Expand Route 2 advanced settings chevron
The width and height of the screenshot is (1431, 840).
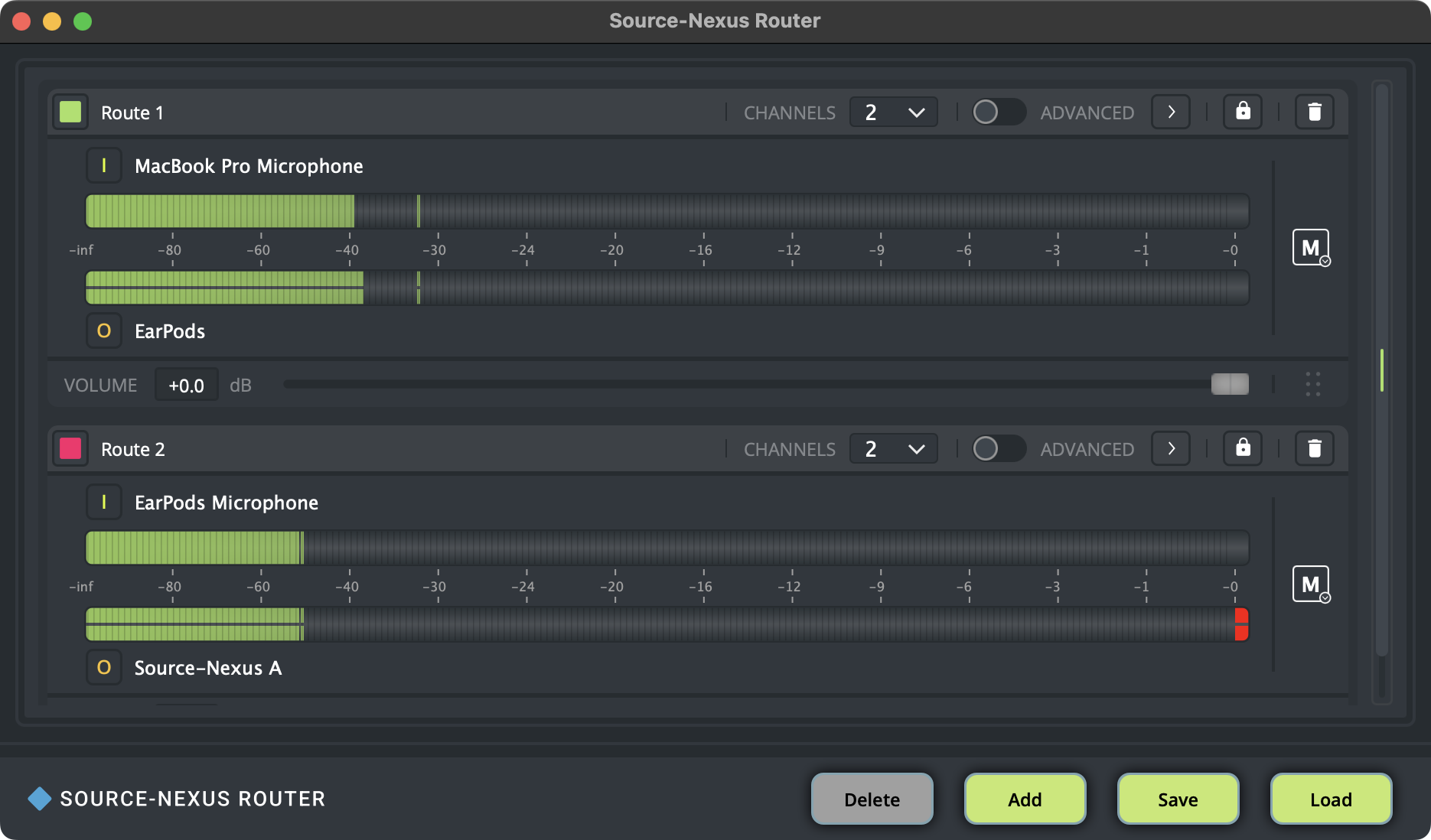[x=1171, y=448]
